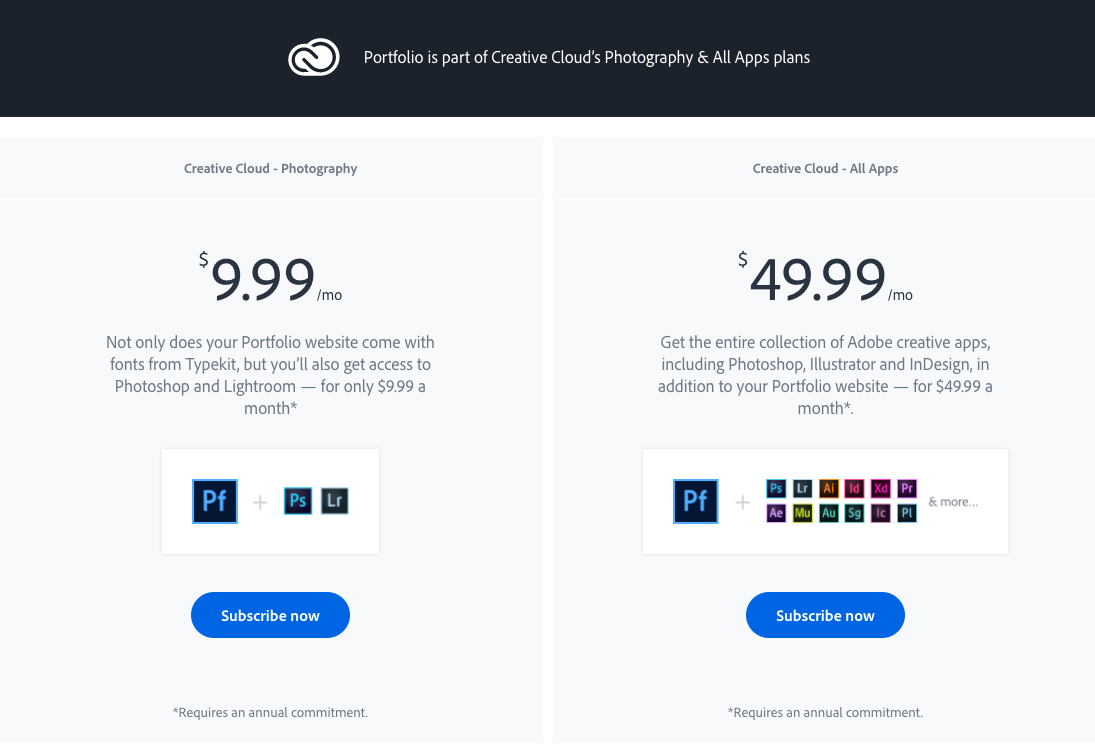Click the Photoshop icon in the Photography plan

297,501
